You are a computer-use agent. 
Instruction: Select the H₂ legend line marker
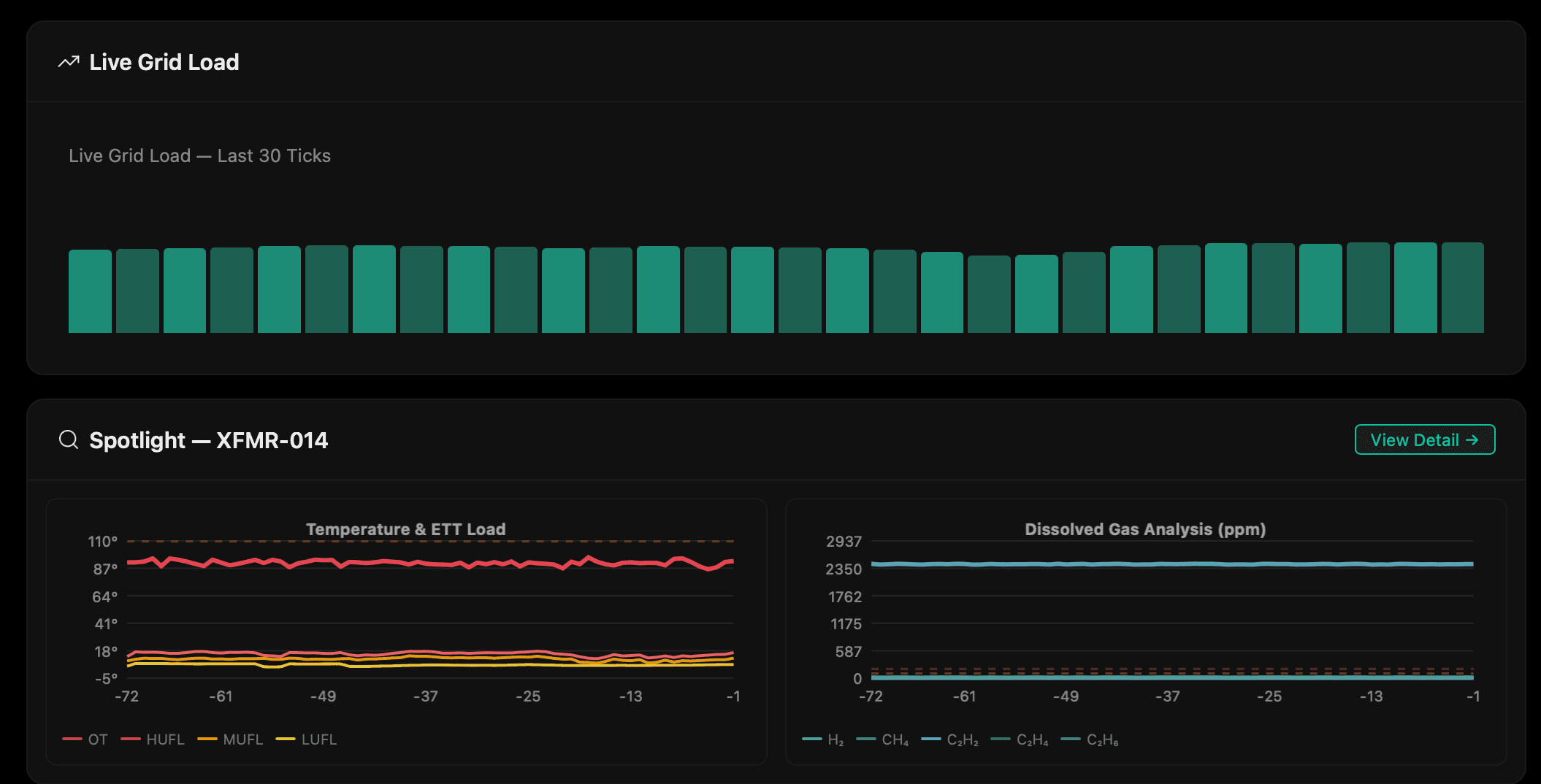(x=811, y=739)
